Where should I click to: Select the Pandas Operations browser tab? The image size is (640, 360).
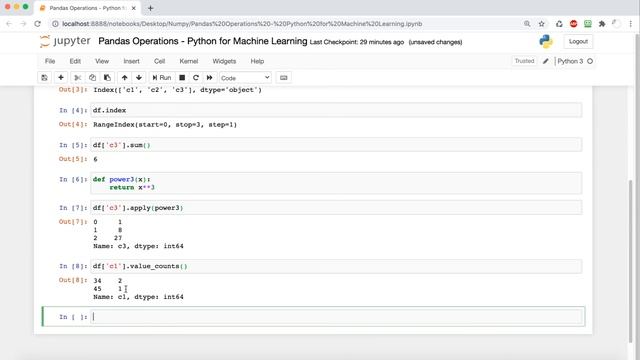pyautogui.click(x=88, y=8)
